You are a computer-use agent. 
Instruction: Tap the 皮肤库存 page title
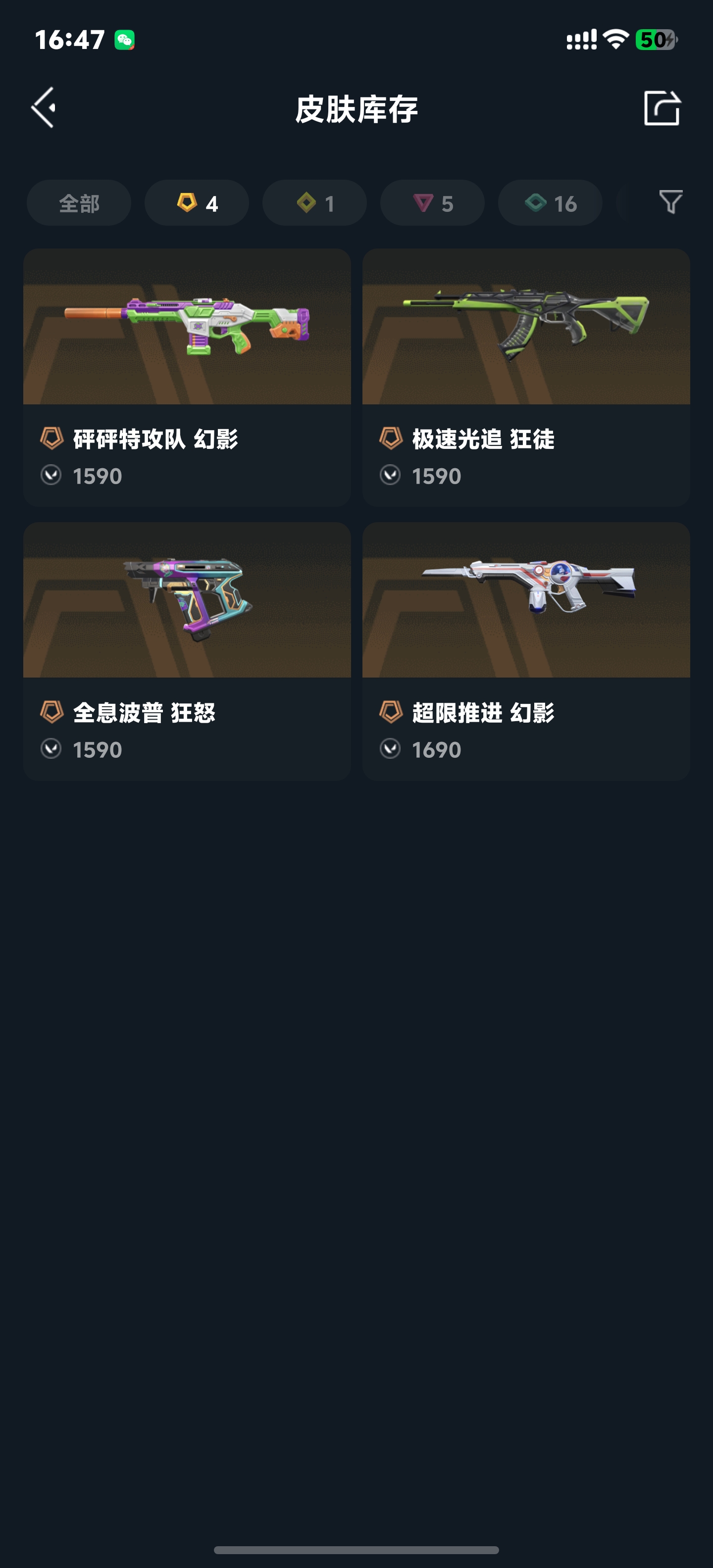(357, 109)
